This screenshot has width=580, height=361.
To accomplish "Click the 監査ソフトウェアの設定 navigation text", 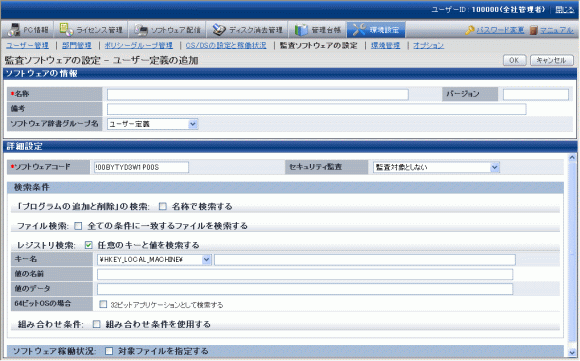I will click(318, 45).
